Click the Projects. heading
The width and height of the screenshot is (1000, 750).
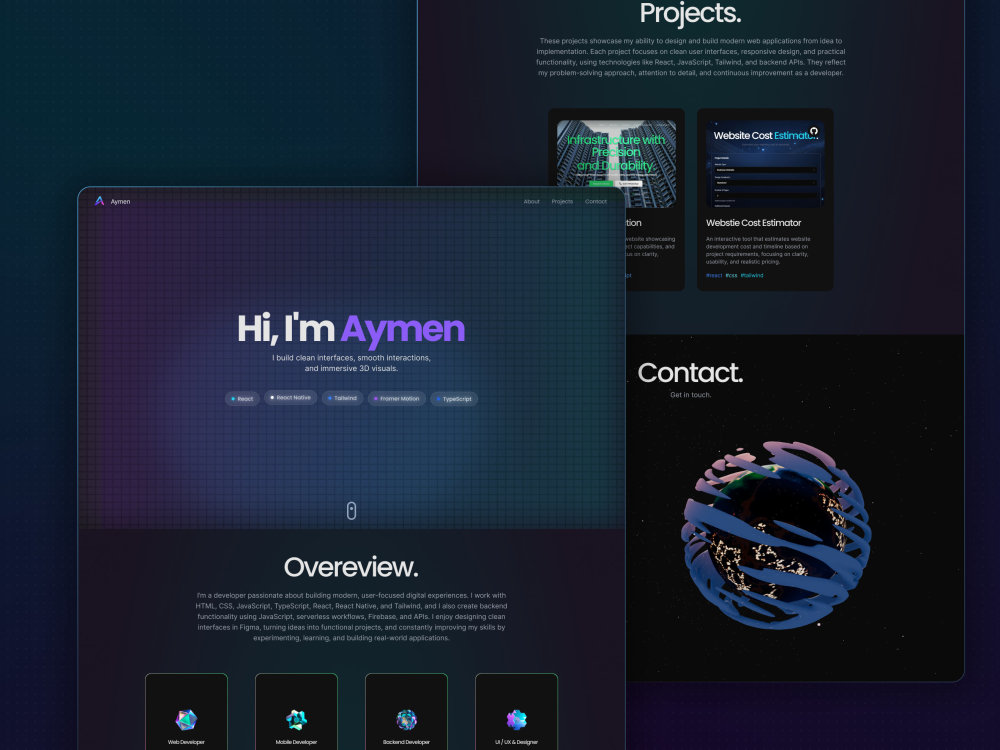click(691, 13)
